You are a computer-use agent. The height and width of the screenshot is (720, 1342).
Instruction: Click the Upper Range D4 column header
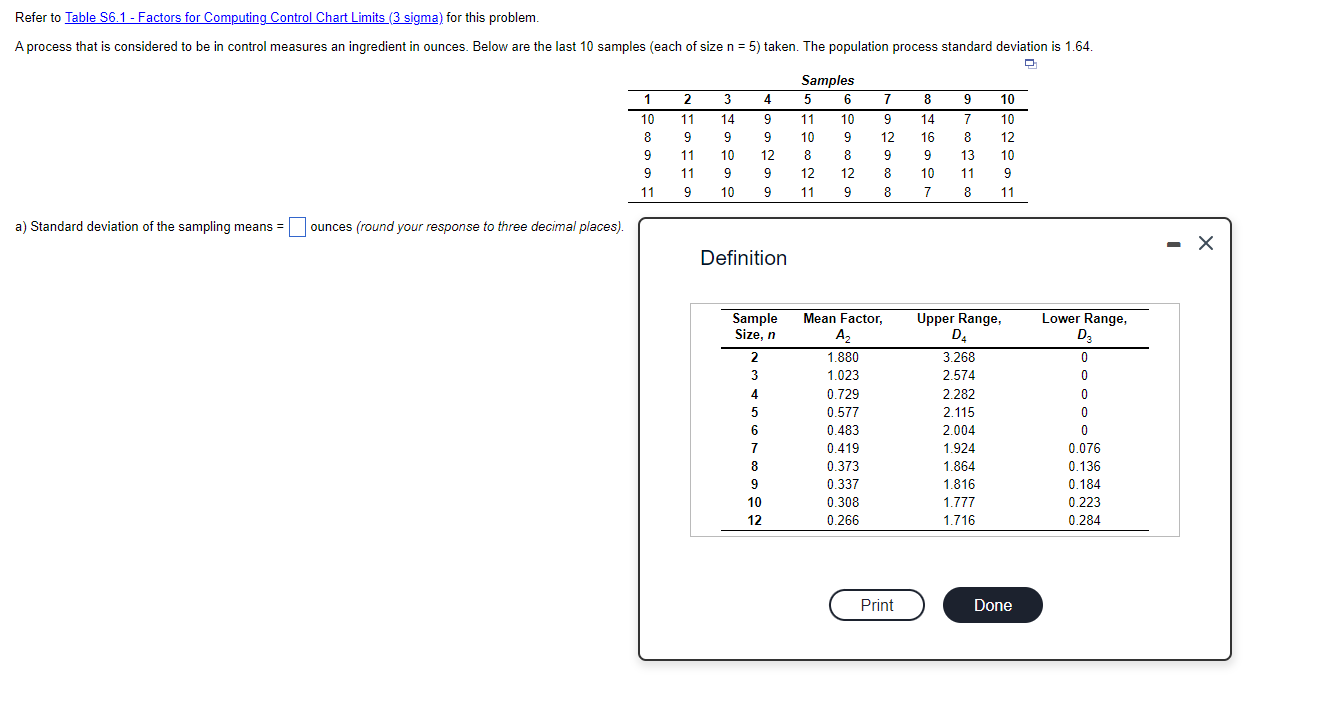(958, 324)
